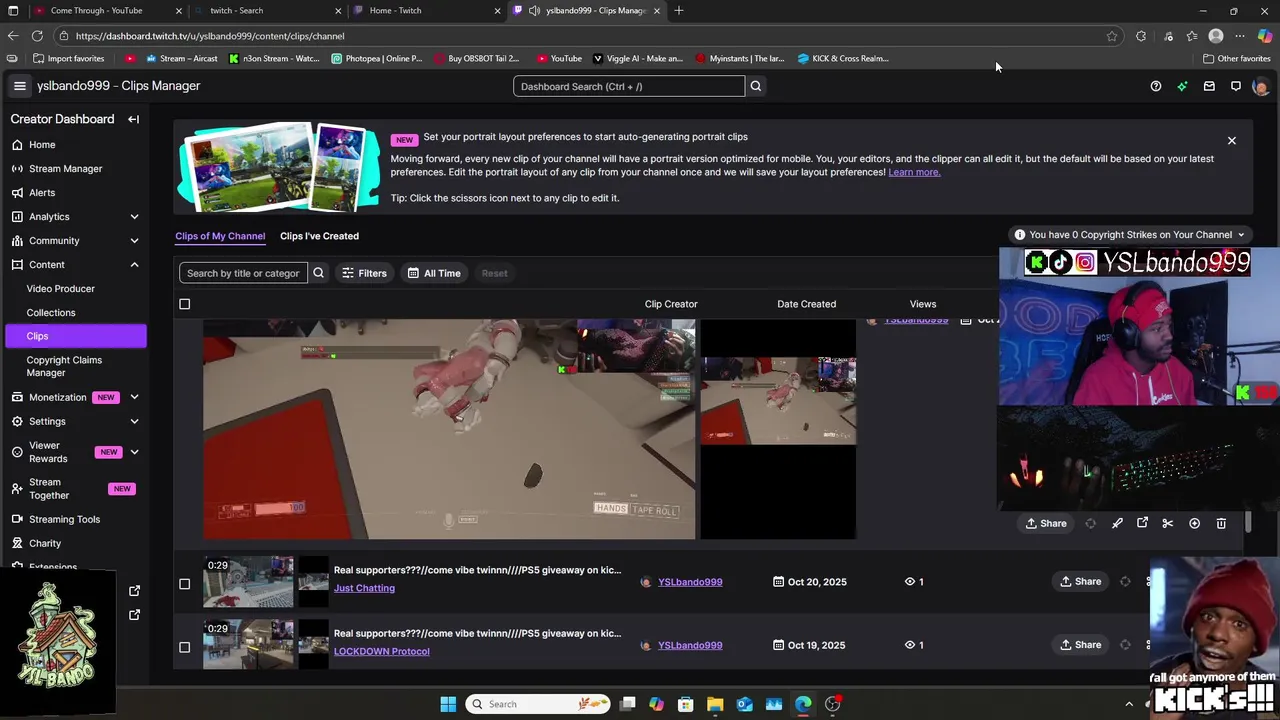This screenshot has height=720, width=1280.
Task: Click the portrait sync icon on expanded clip
Action: tap(1090, 523)
